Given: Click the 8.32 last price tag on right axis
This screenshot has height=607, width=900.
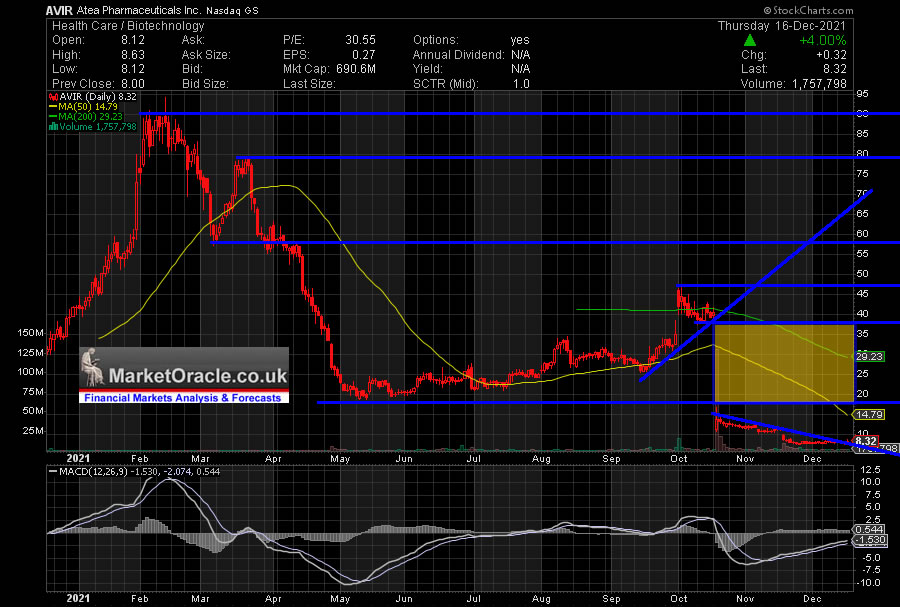Looking at the screenshot, I should (867, 440).
